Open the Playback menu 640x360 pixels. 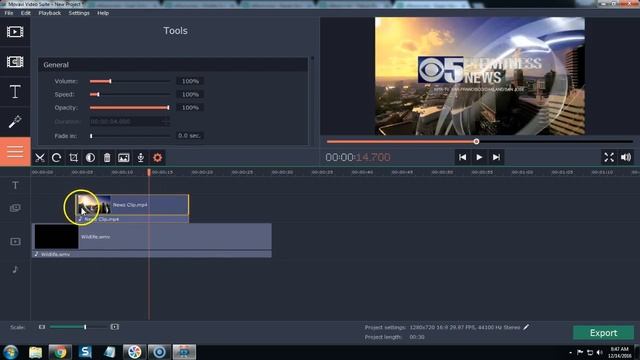tap(49, 13)
